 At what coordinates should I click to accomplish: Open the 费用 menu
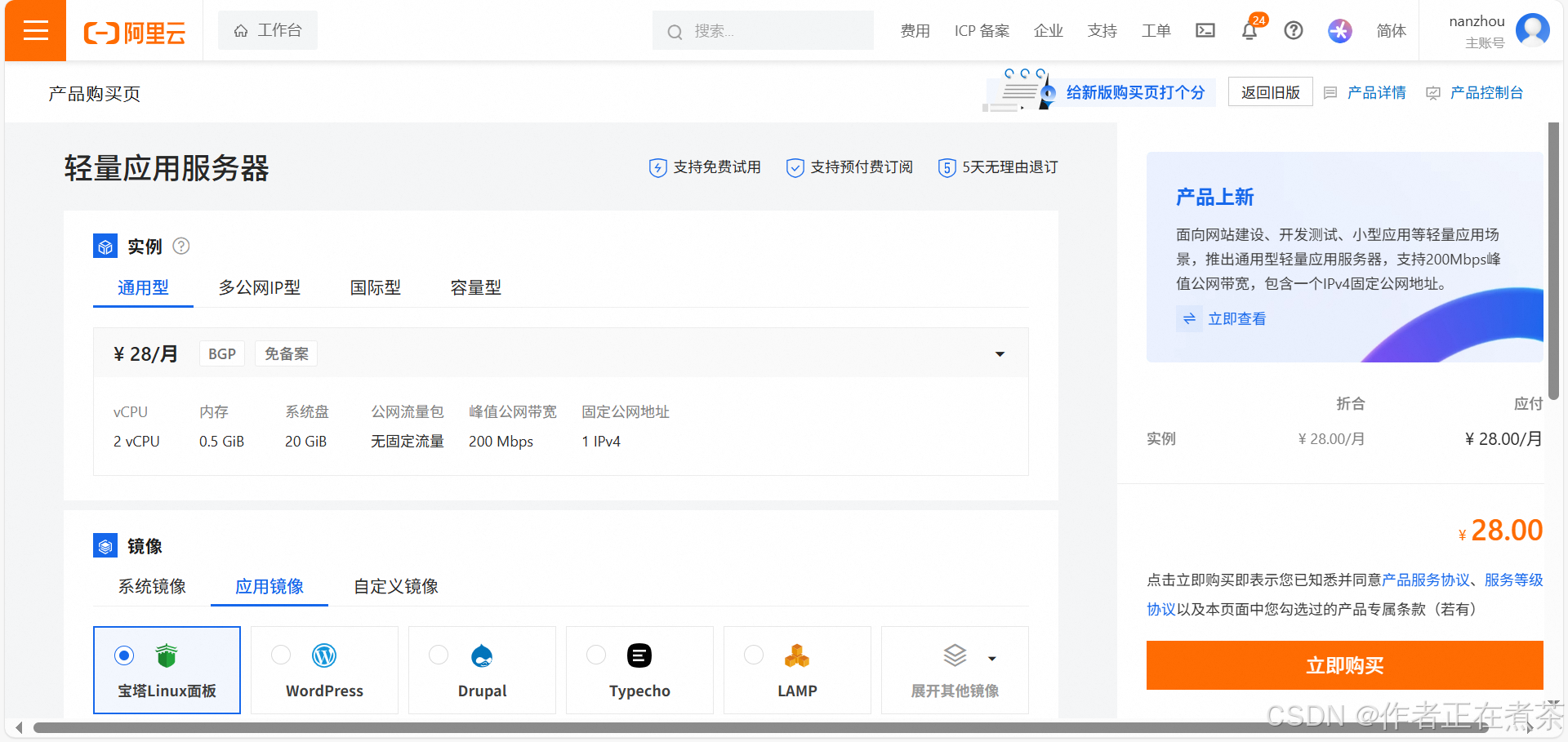coord(915,31)
